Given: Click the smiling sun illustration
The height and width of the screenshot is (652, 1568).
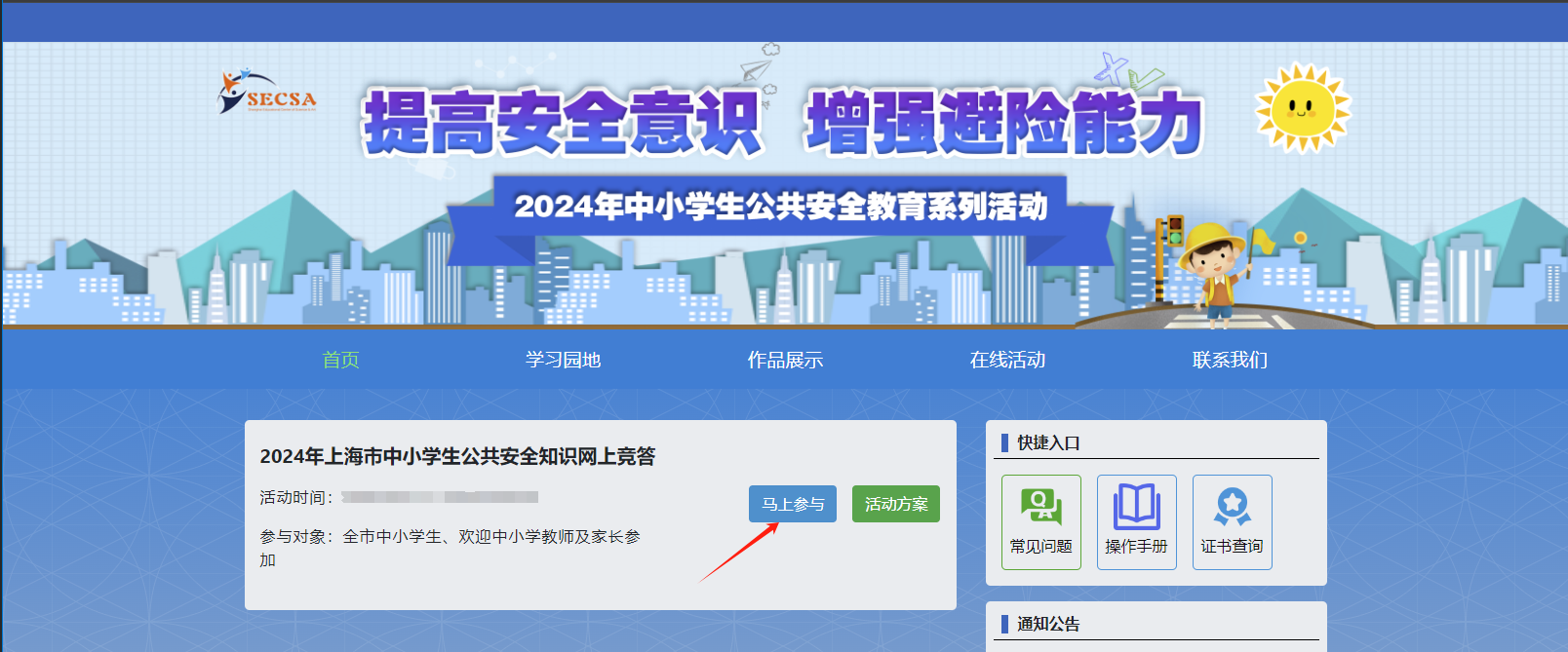Looking at the screenshot, I should (x=1303, y=108).
